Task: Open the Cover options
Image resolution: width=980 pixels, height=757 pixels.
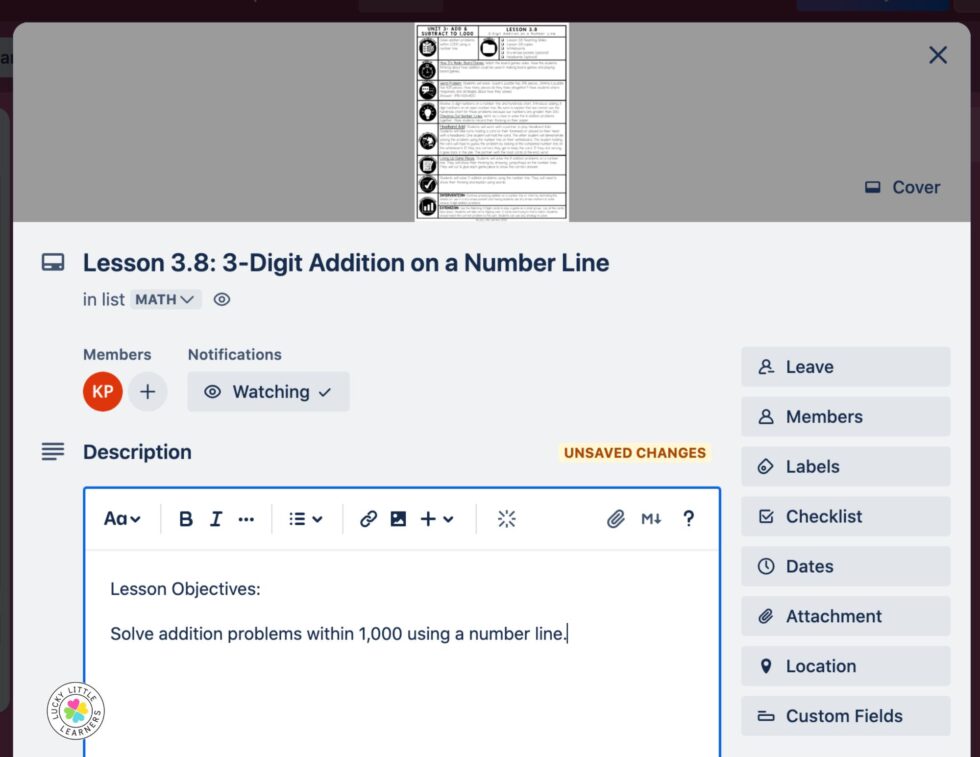Action: 901,186
